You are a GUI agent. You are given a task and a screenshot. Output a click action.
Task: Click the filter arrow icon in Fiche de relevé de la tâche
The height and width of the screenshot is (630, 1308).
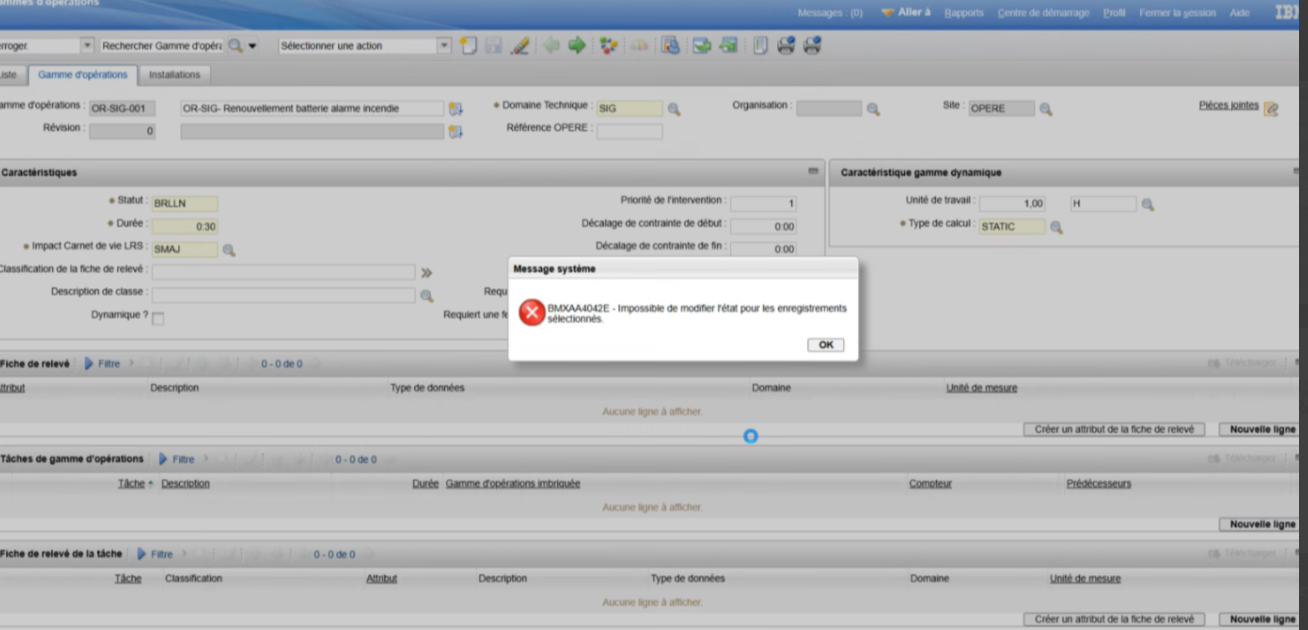[x=142, y=554]
